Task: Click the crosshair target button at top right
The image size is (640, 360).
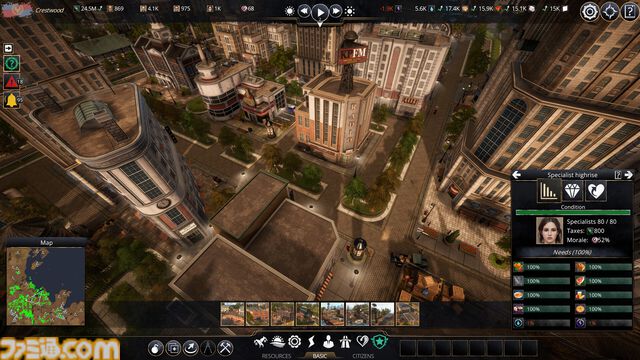Action: [x=610, y=12]
